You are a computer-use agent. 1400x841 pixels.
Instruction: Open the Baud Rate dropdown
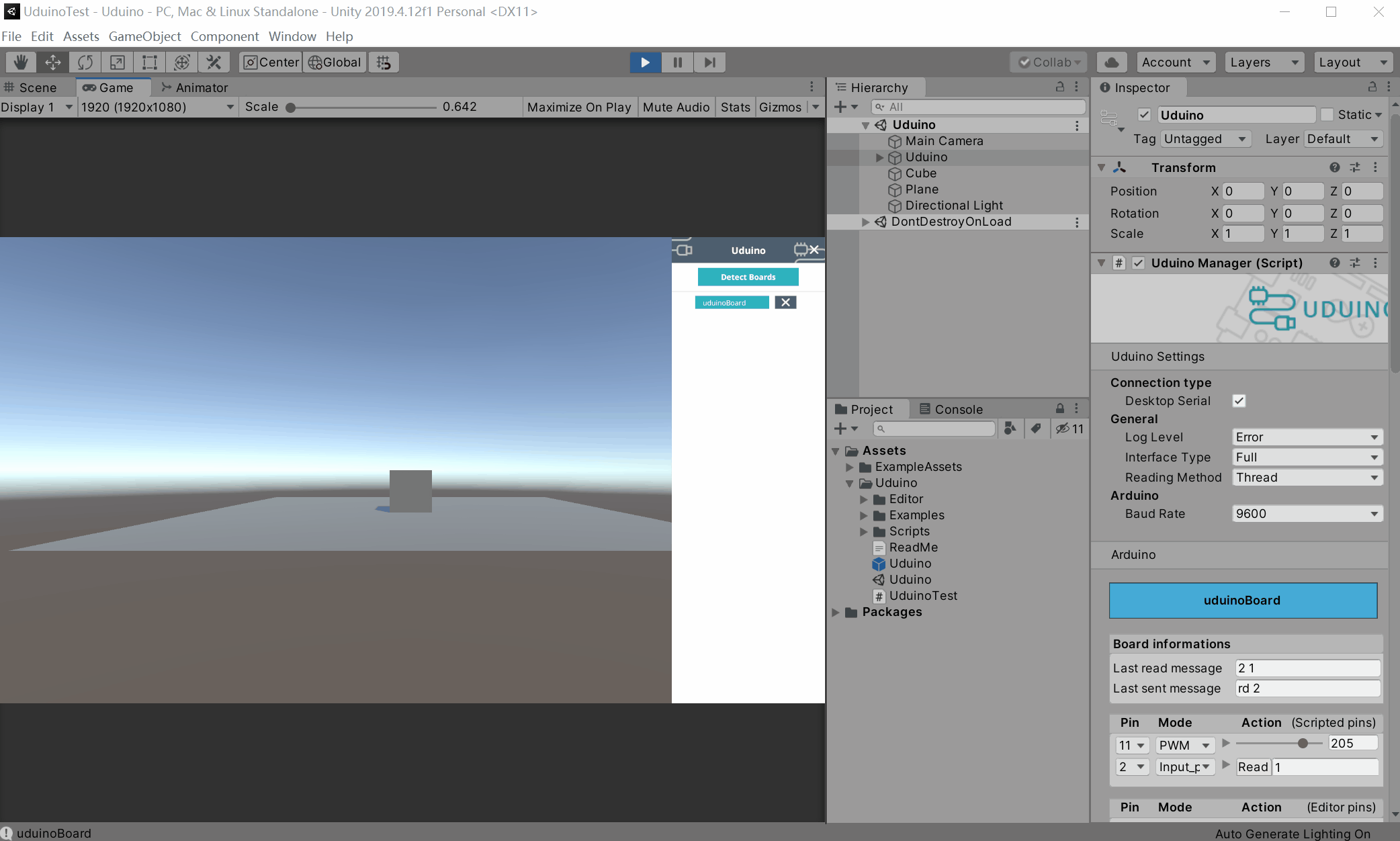pos(1307,513)
